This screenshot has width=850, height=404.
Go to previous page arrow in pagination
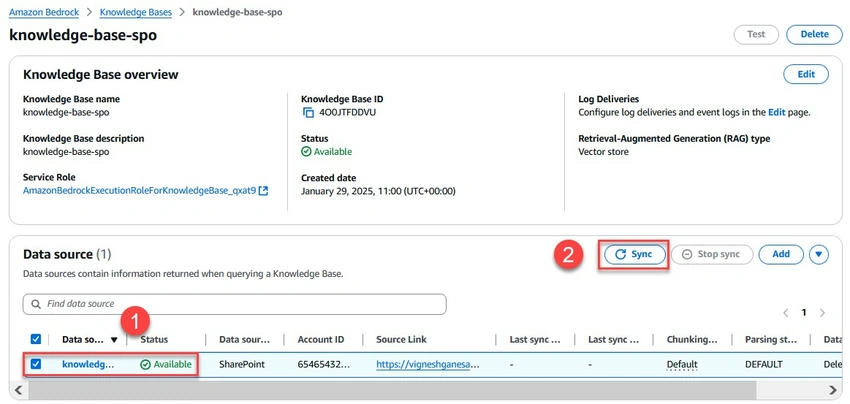point(785,313)
